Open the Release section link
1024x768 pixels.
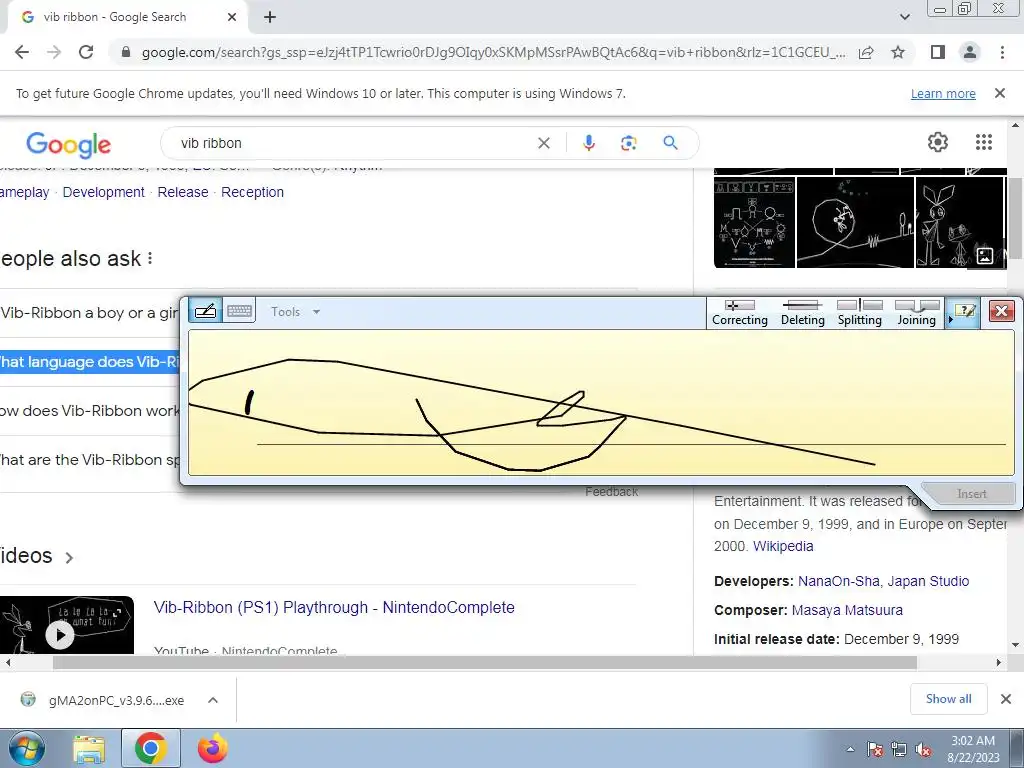coord(183,192)
